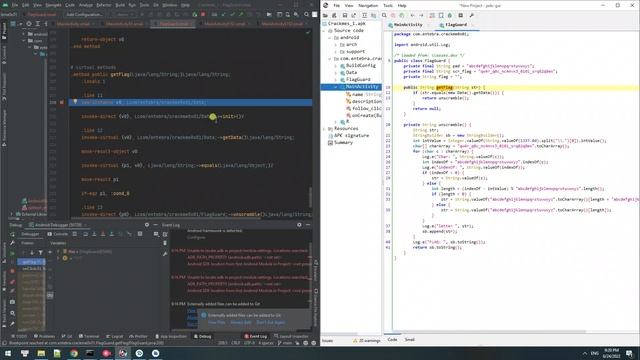
Task: Switch to MainActivity tab in JADX
Action: [407, 25]
